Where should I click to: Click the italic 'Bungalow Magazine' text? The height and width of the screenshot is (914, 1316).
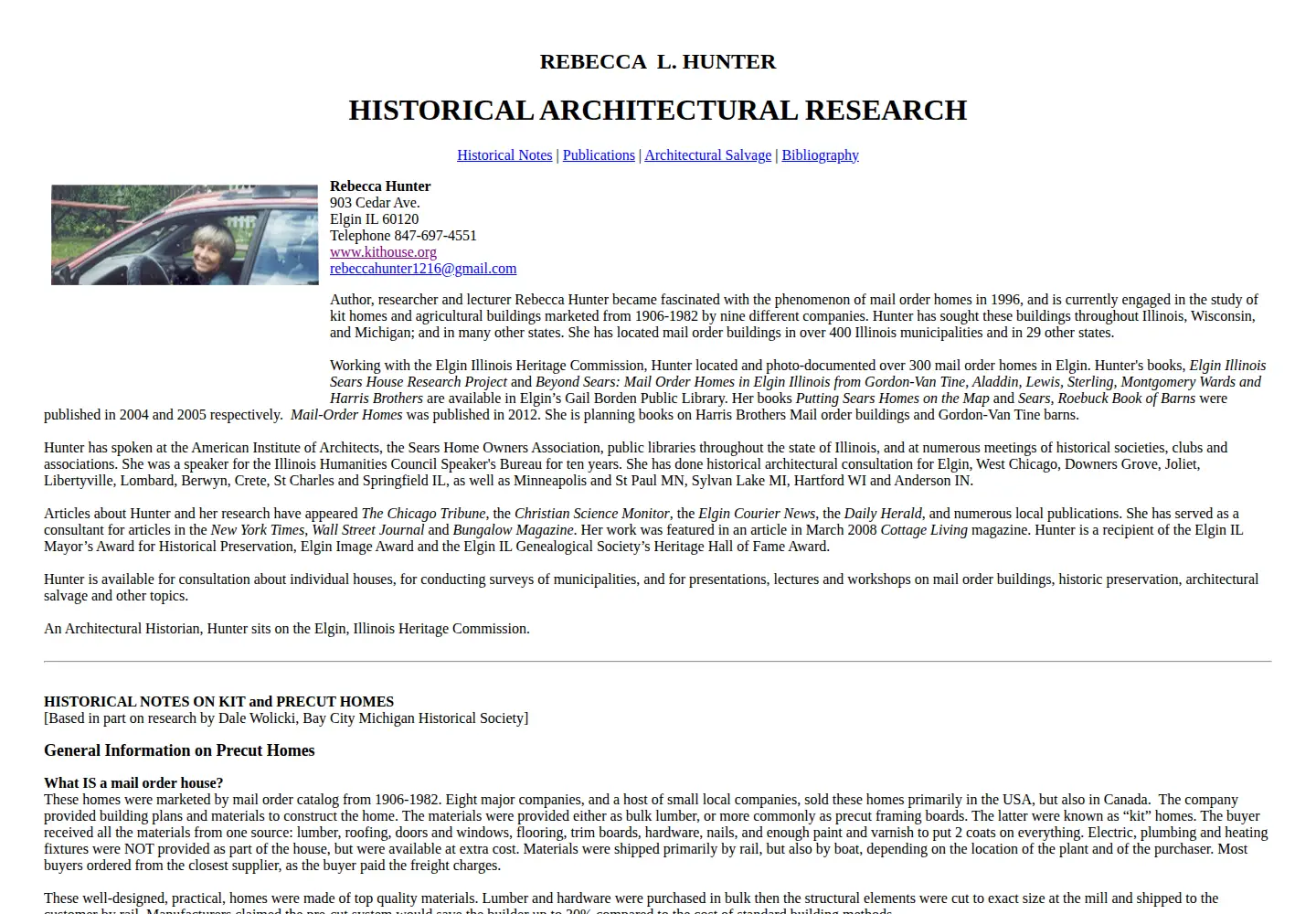pos(514,530)
